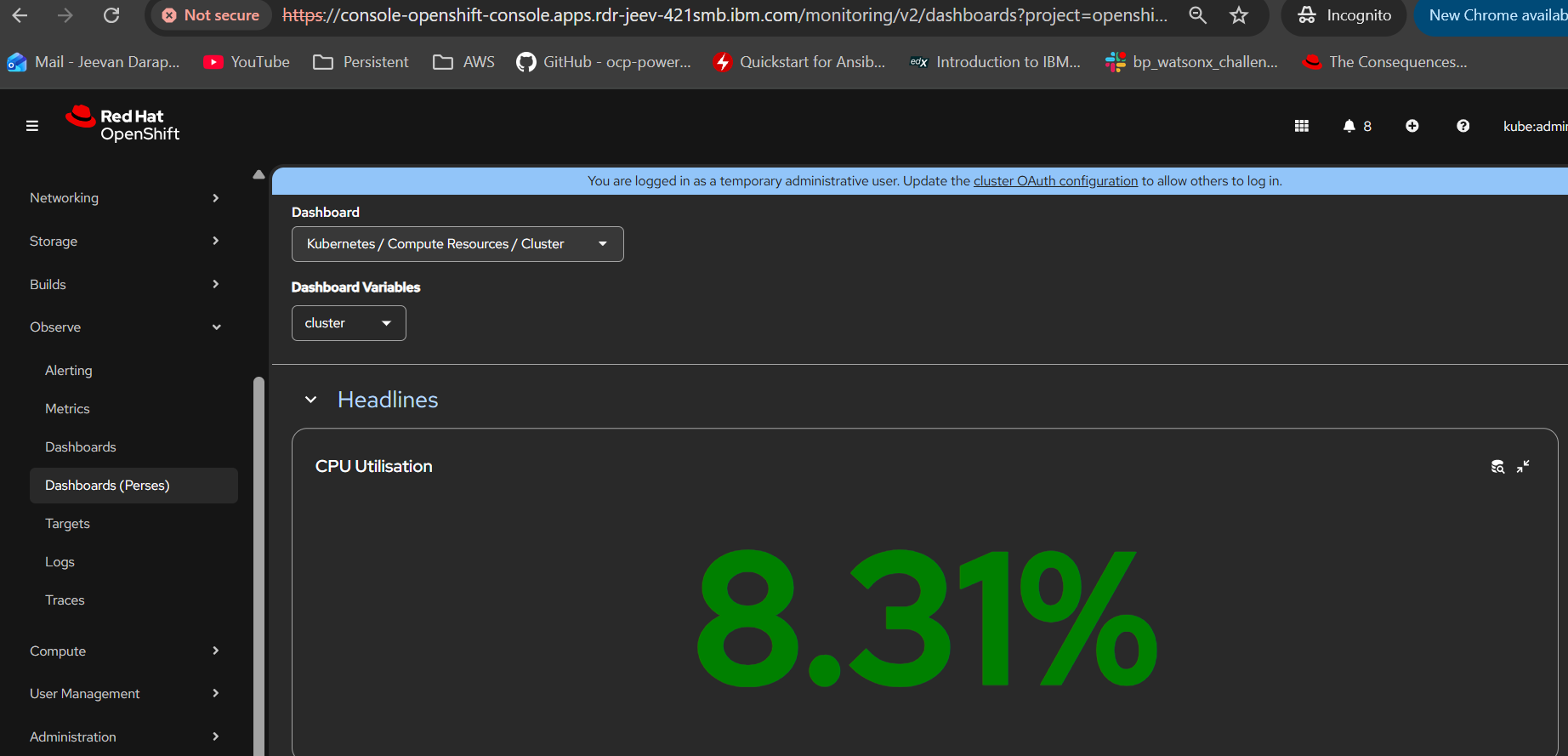
Task: Follow cluster OAuth configuration link
Action: (1055, 181)
